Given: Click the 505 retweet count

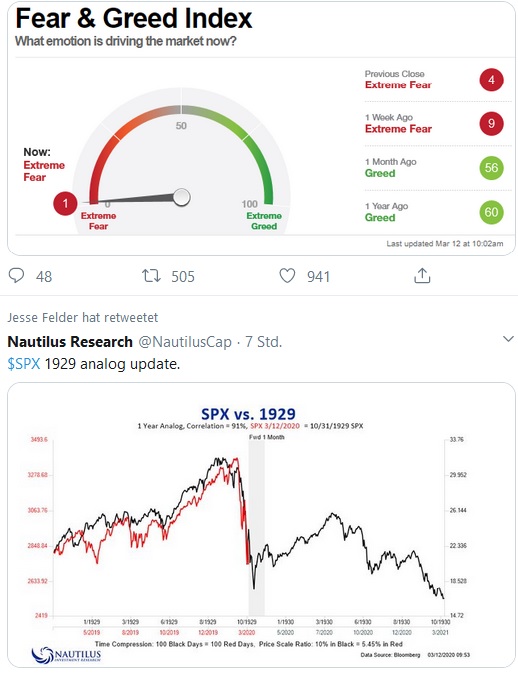Looking at the screenshot, I should pos(183,276).
